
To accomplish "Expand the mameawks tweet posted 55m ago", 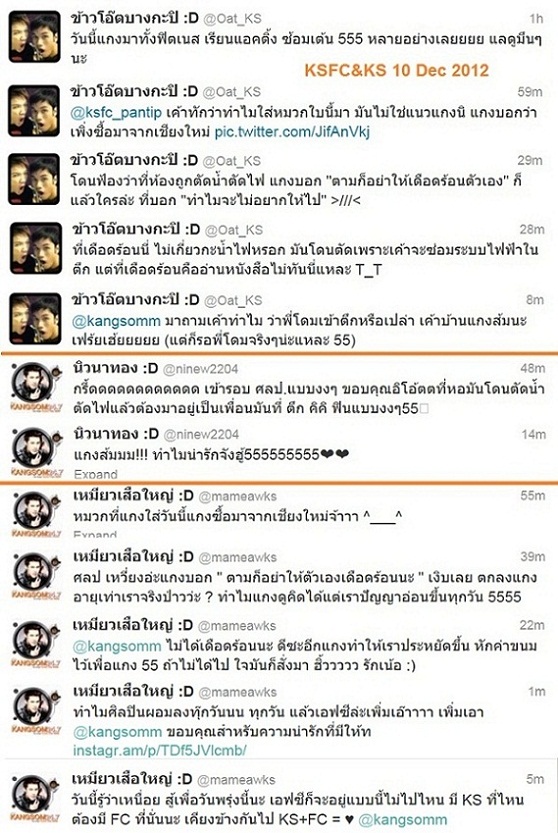I will pyautogui.click(x=95, y=534).
